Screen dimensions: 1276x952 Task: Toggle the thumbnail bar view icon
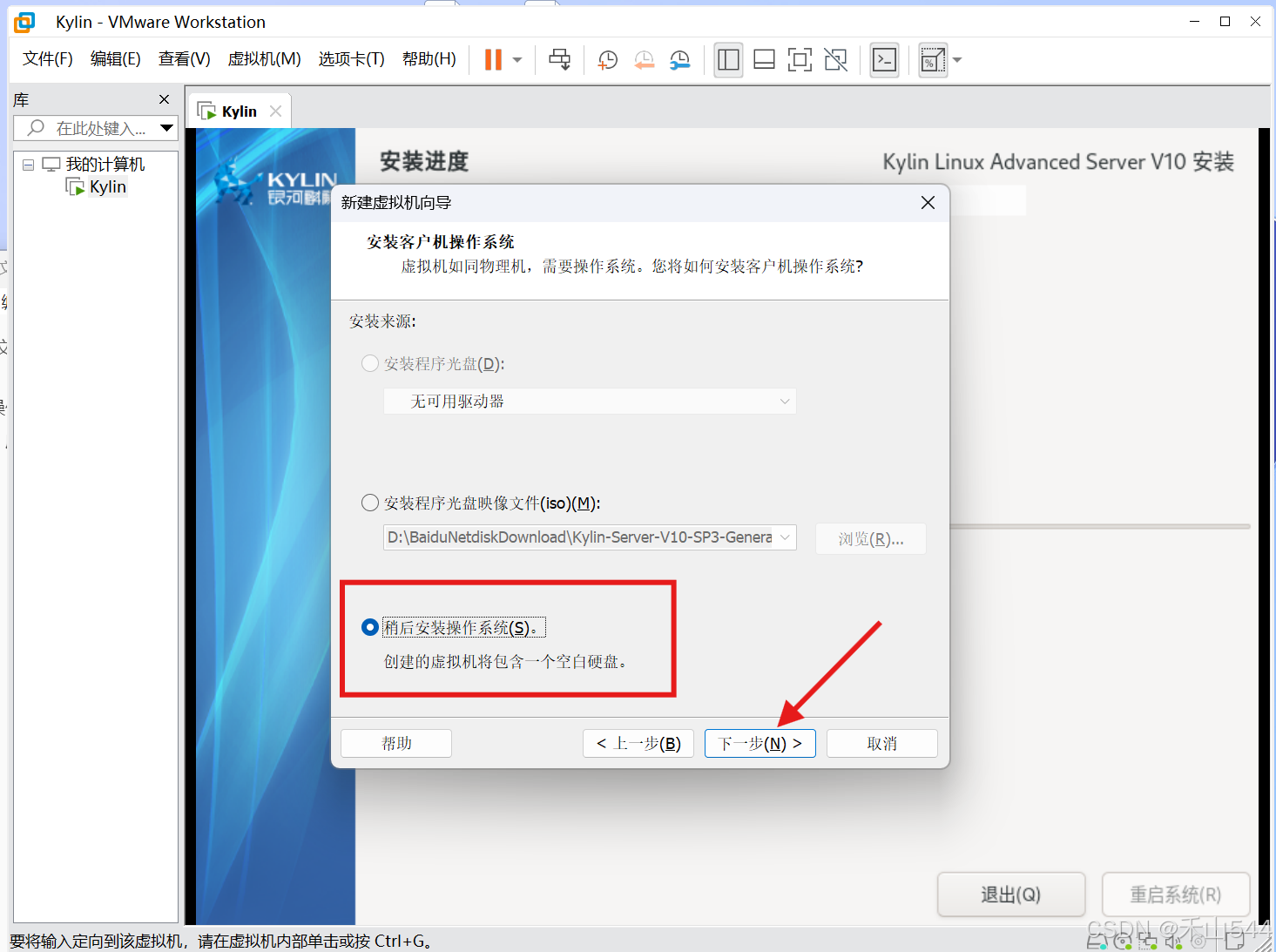point(764,59)
